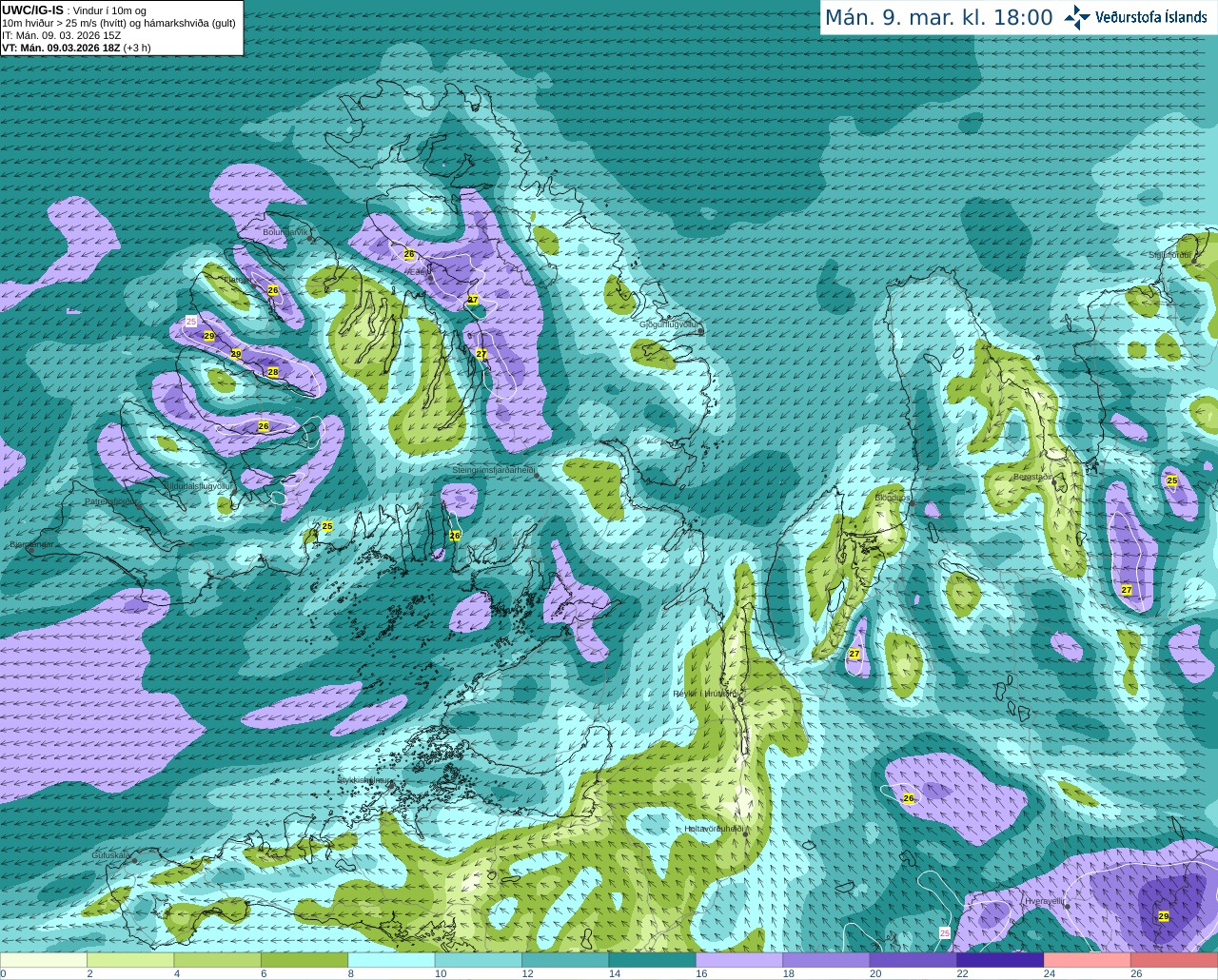The image size is (1218, 980).
Task: Click the Steingrímsfjarðarheiði station label
Action: tap(493, 470)
